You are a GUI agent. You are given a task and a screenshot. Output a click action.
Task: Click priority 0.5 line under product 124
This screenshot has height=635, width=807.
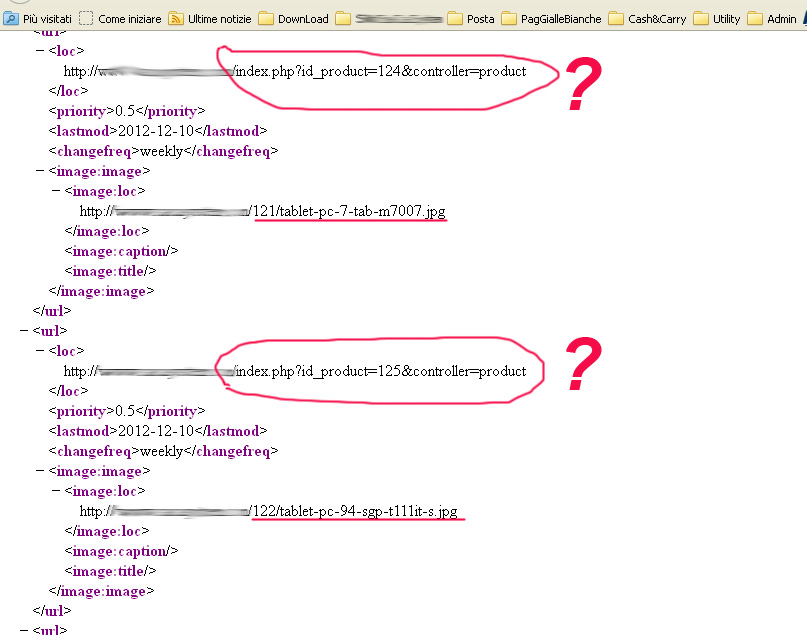(127, 111)
